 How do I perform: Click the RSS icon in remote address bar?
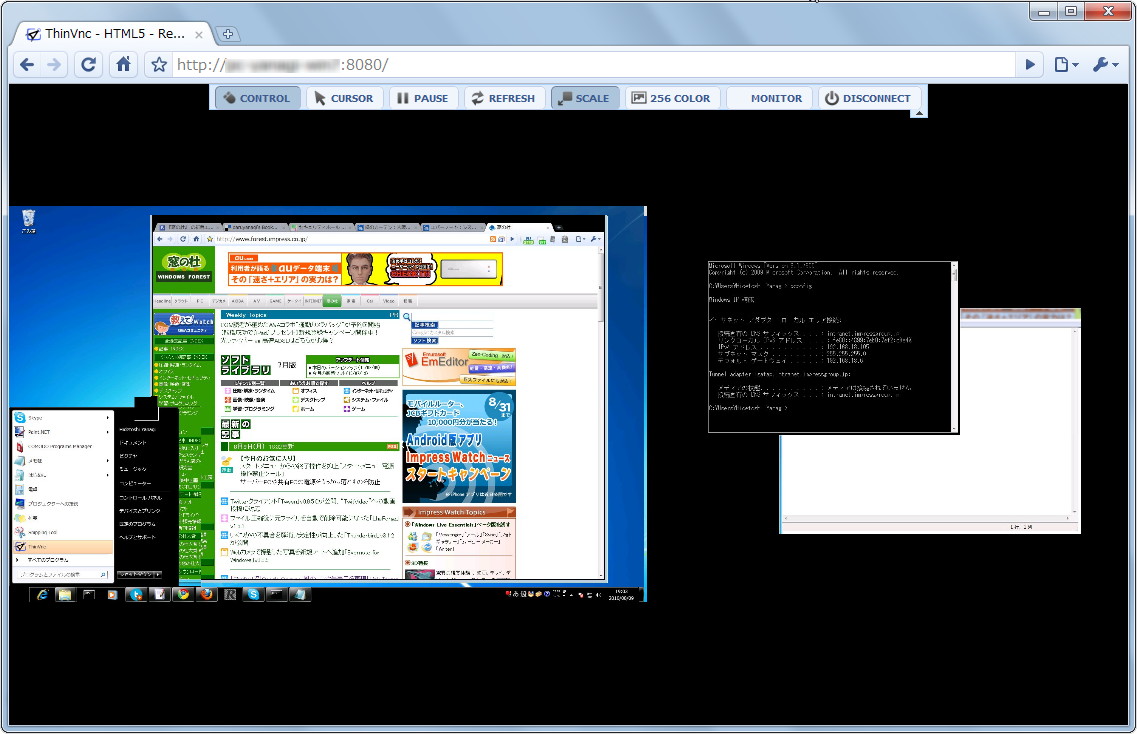pyautogui.click(x=492, y=239)
